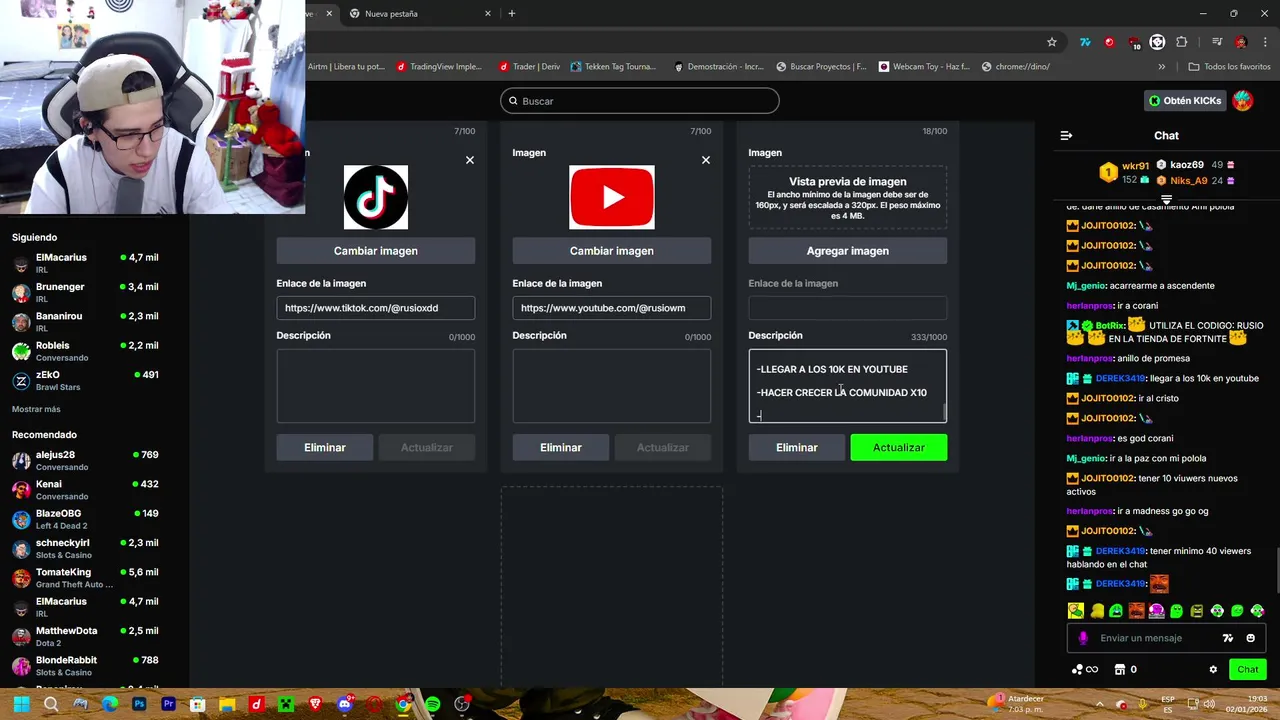Expand the hidden bookmarks chevron
The width and height of the screenshot is (1280, 720).
(1161, 67)
